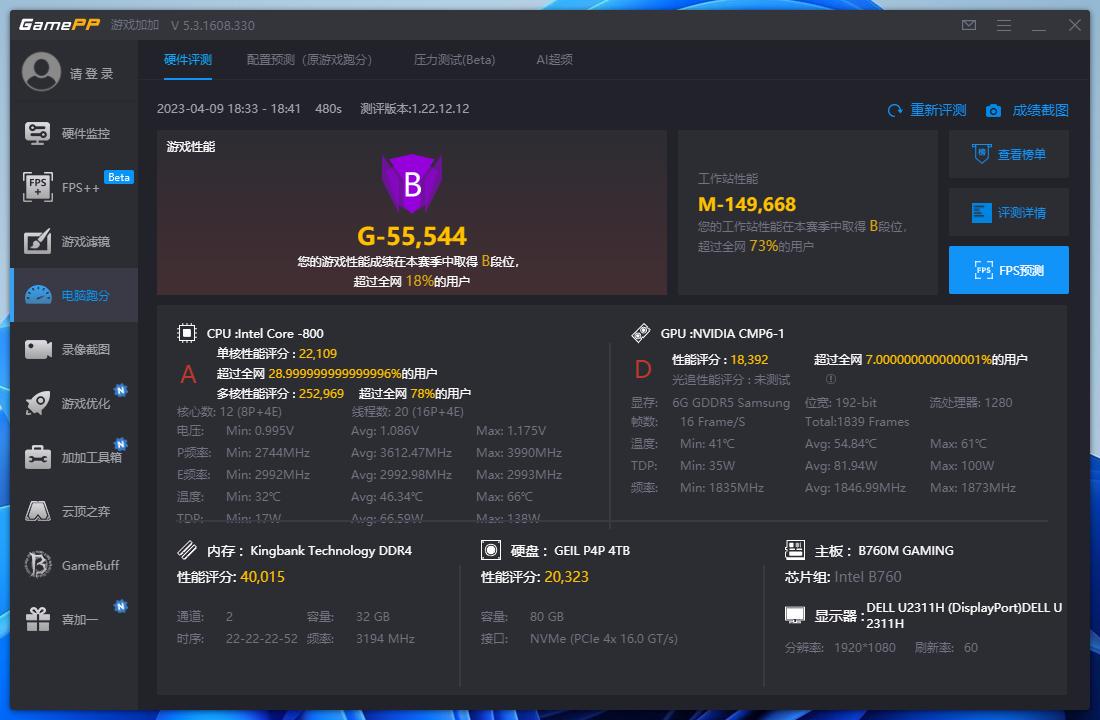
Task: Click memory score 40,015
Action: tap(262, 577)
